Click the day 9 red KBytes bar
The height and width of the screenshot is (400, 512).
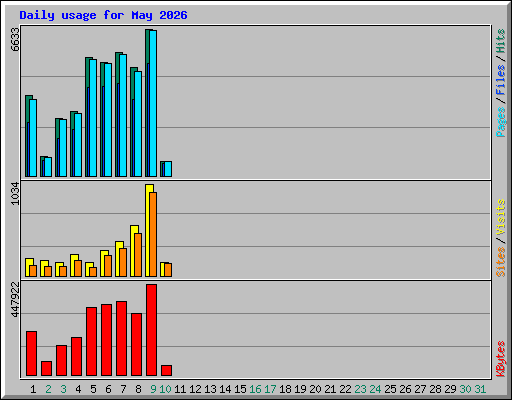(151, 330)
